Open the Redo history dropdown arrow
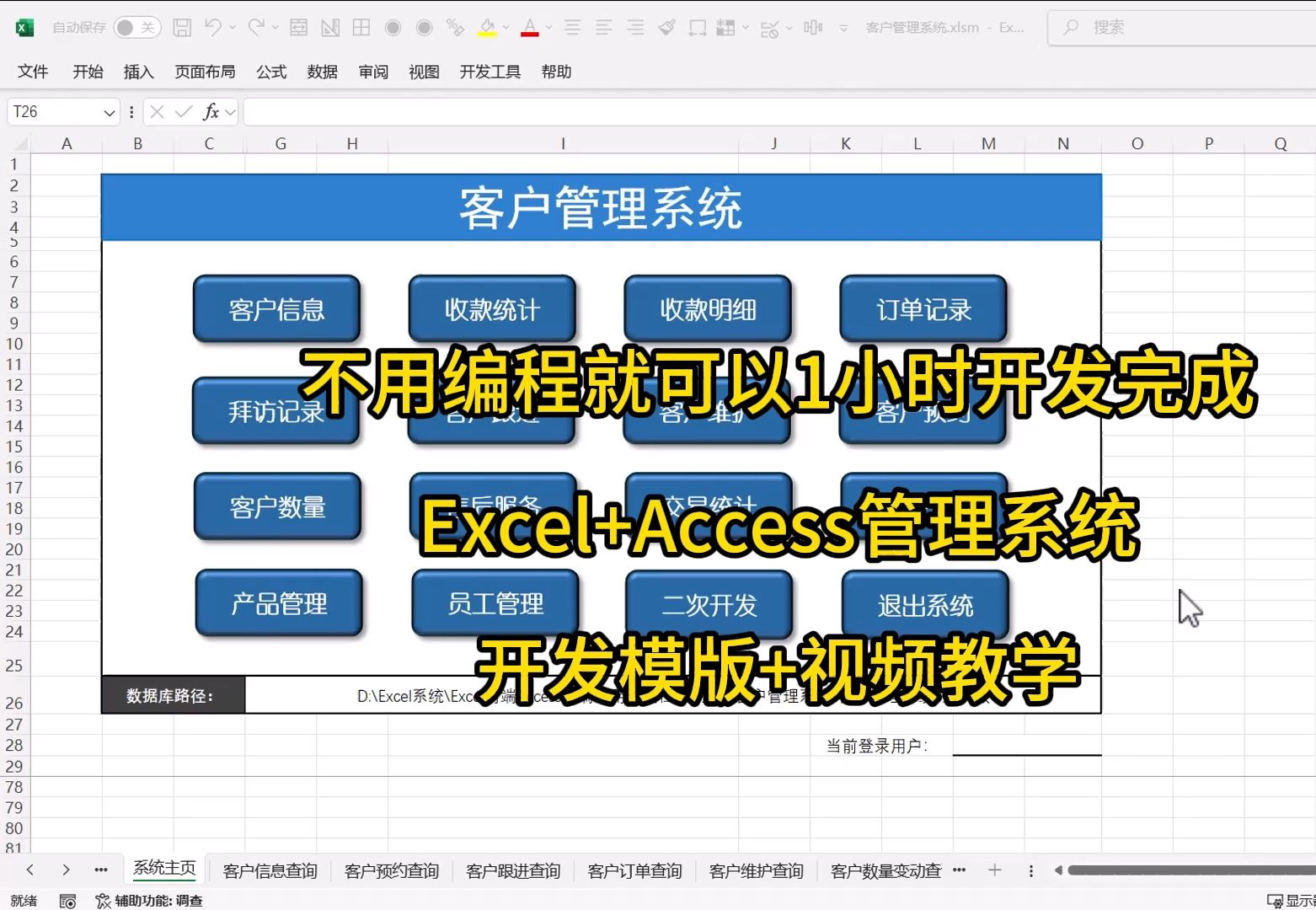The height and width of the screenshot is (910, 1316). tap(276, 28)
